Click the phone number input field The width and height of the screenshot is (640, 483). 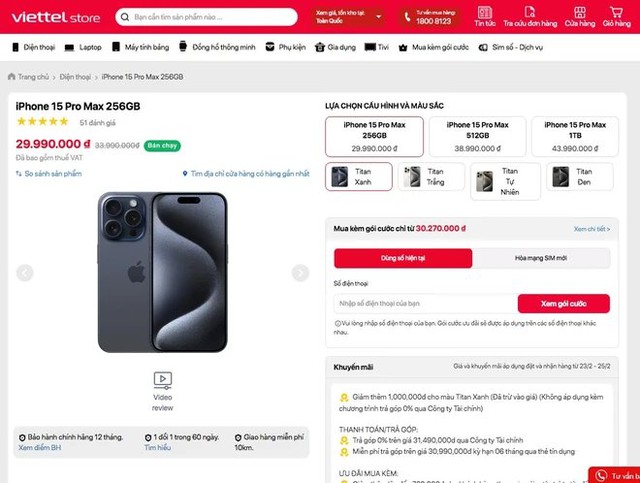tap(424, 303)
